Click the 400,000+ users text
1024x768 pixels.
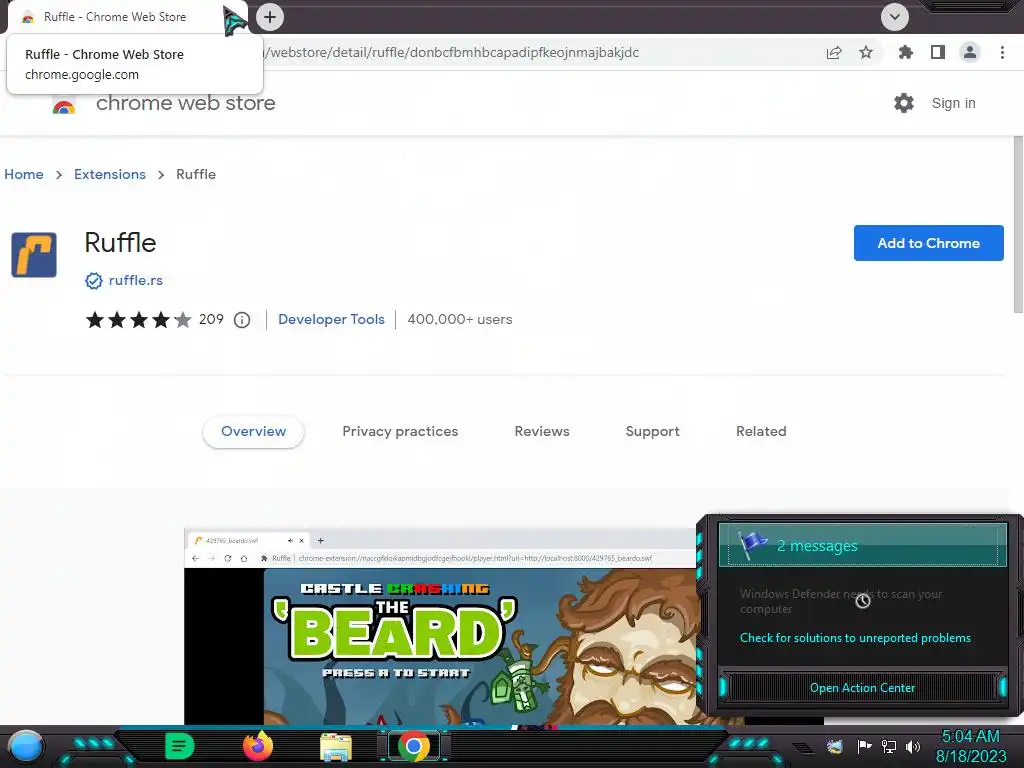click(x=460, y=319)
